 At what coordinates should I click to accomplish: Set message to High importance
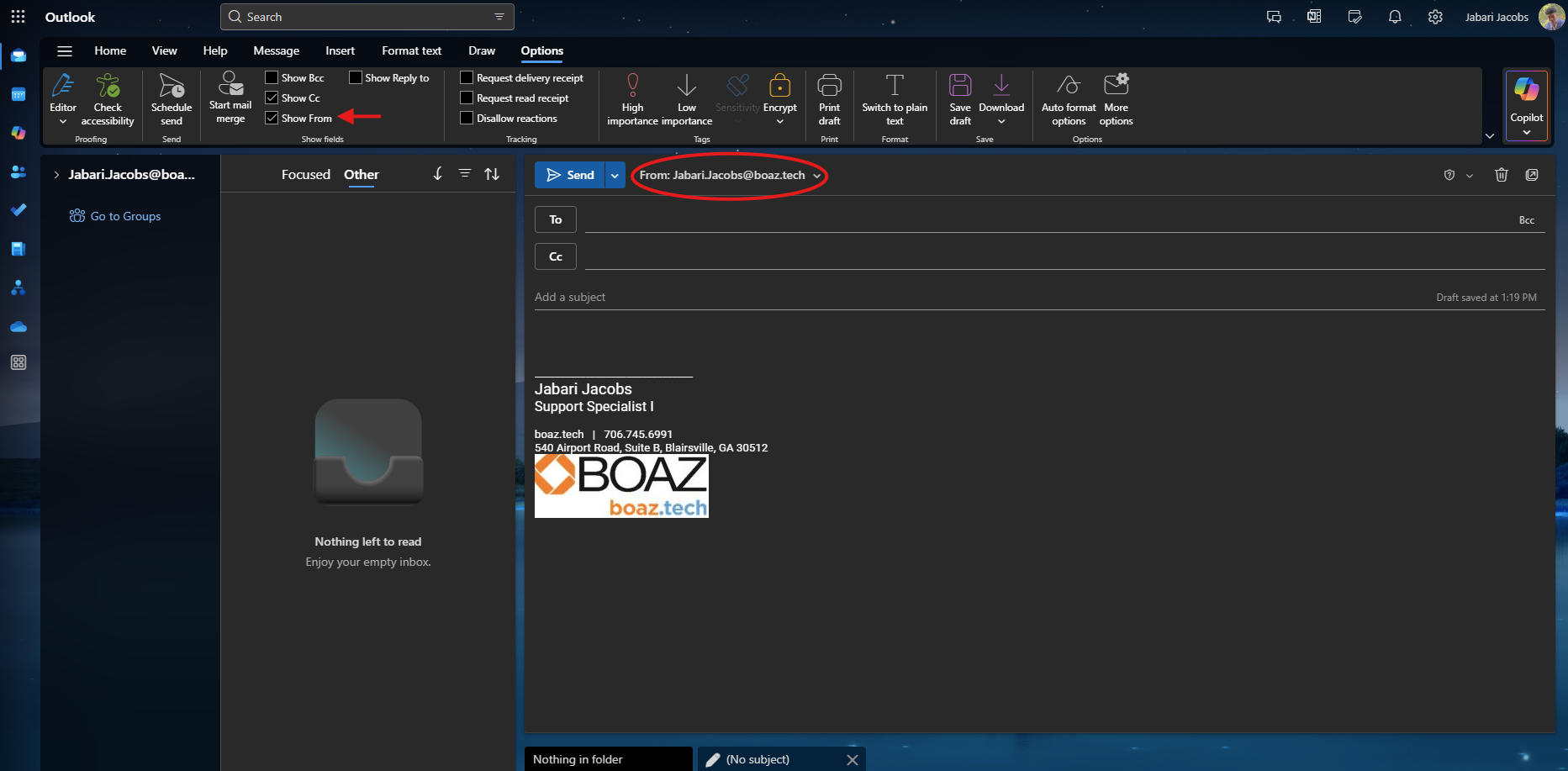[632, 87]
